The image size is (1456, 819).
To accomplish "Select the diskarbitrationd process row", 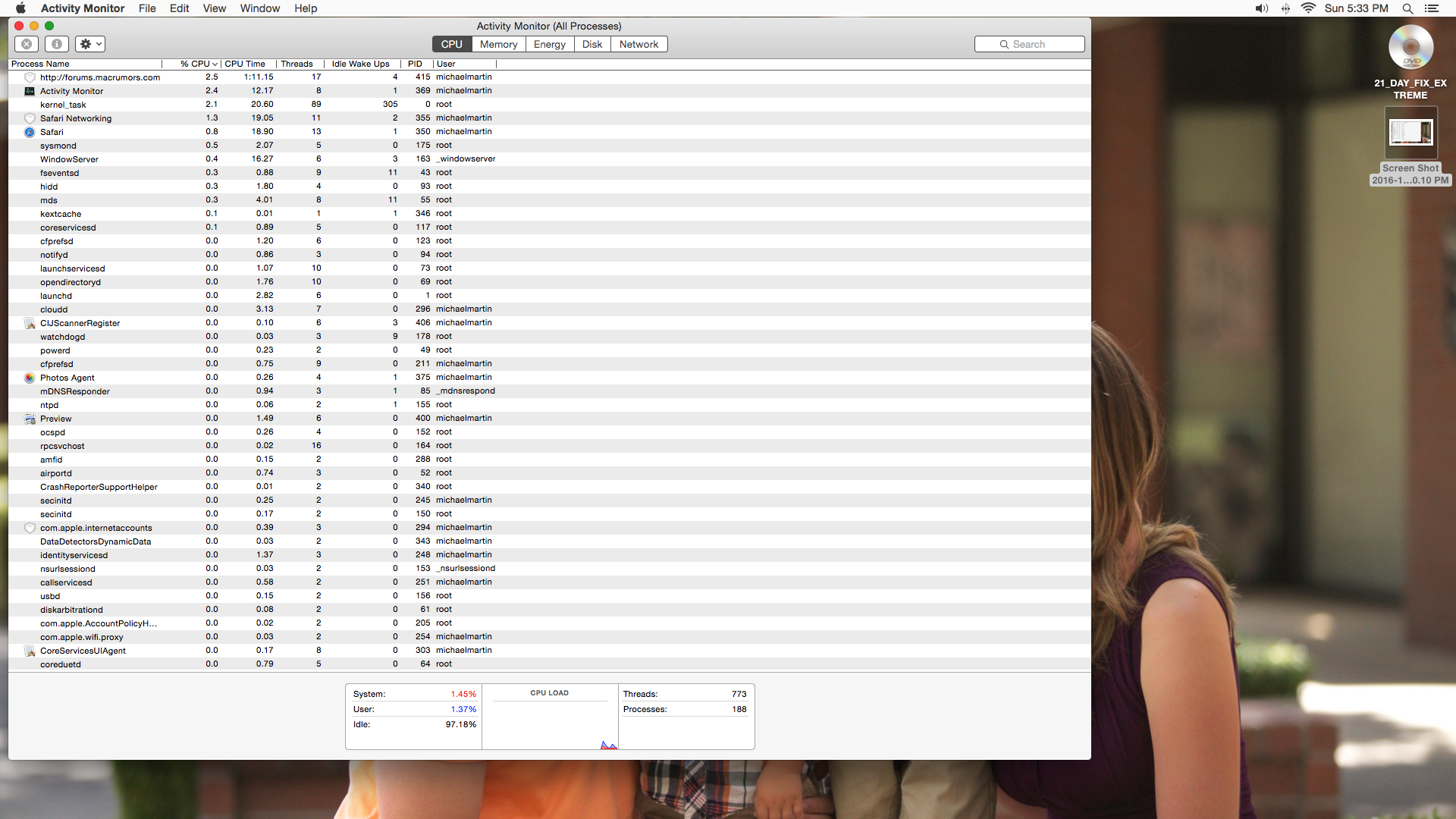I will point(550,610).
